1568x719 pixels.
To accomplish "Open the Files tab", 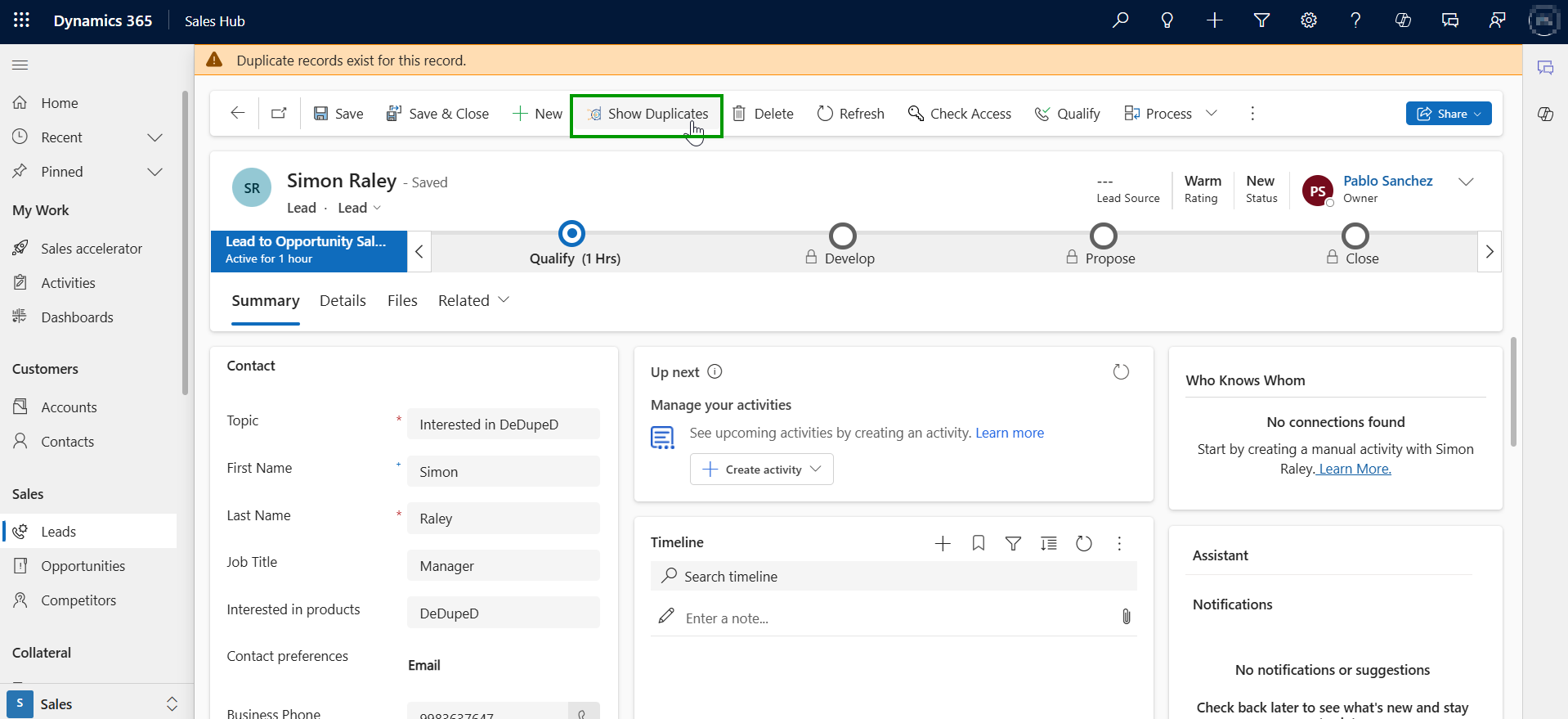I will (x=402, y=301).
